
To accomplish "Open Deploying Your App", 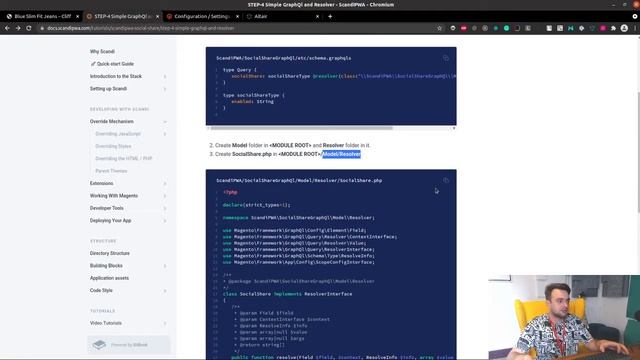I will [111, 220].
